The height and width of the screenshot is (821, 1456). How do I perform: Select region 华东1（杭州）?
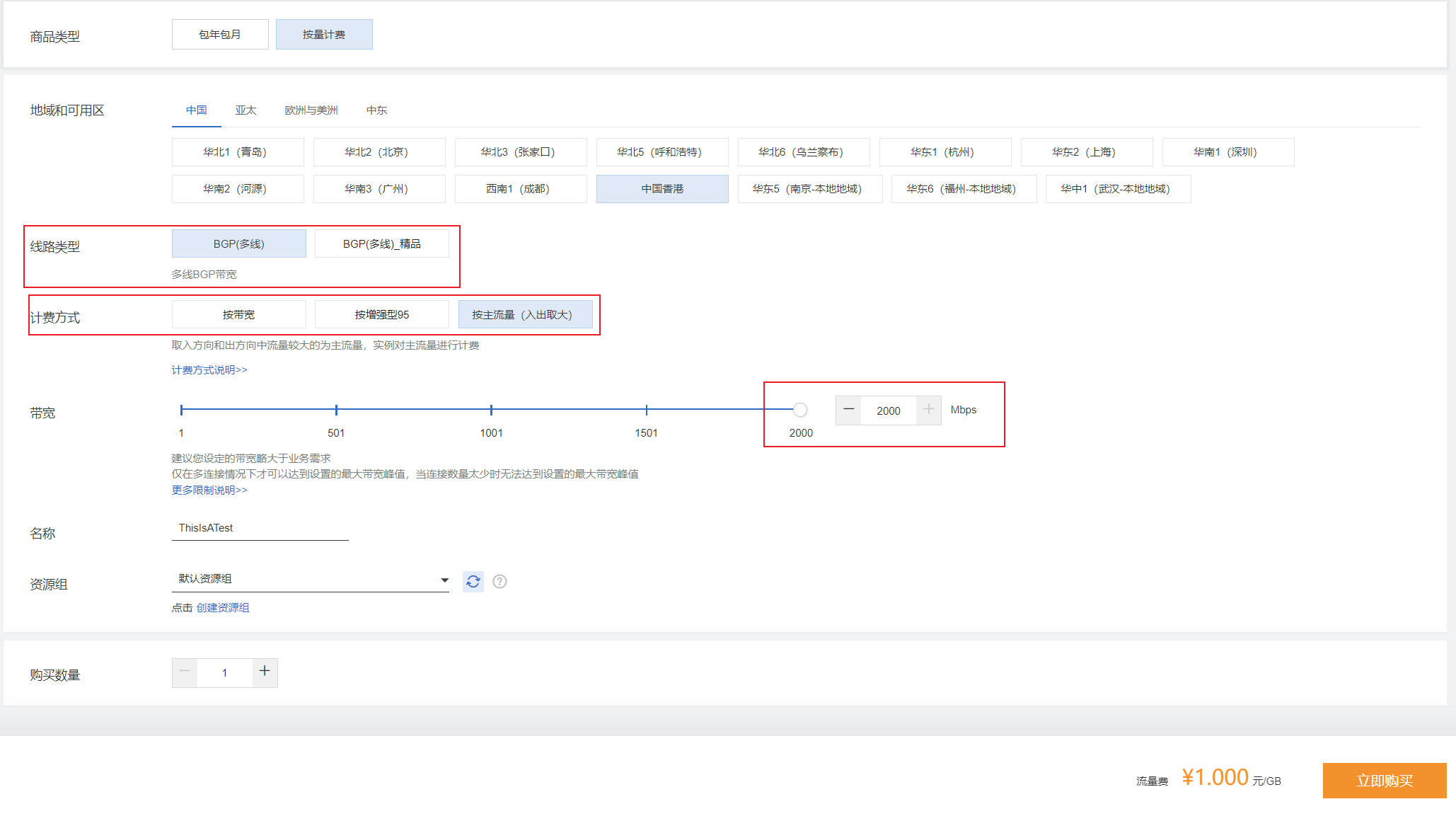point(945,152)
